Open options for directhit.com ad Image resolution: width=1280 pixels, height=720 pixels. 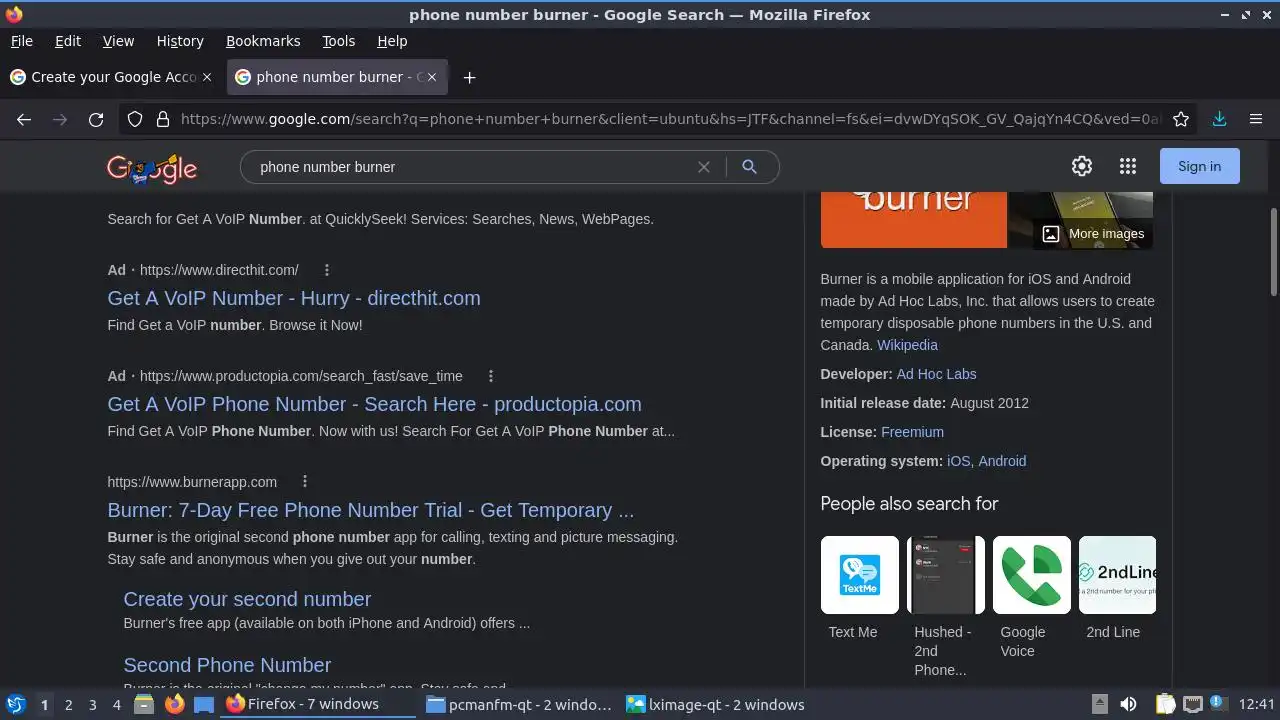click(x=326, y=270)
